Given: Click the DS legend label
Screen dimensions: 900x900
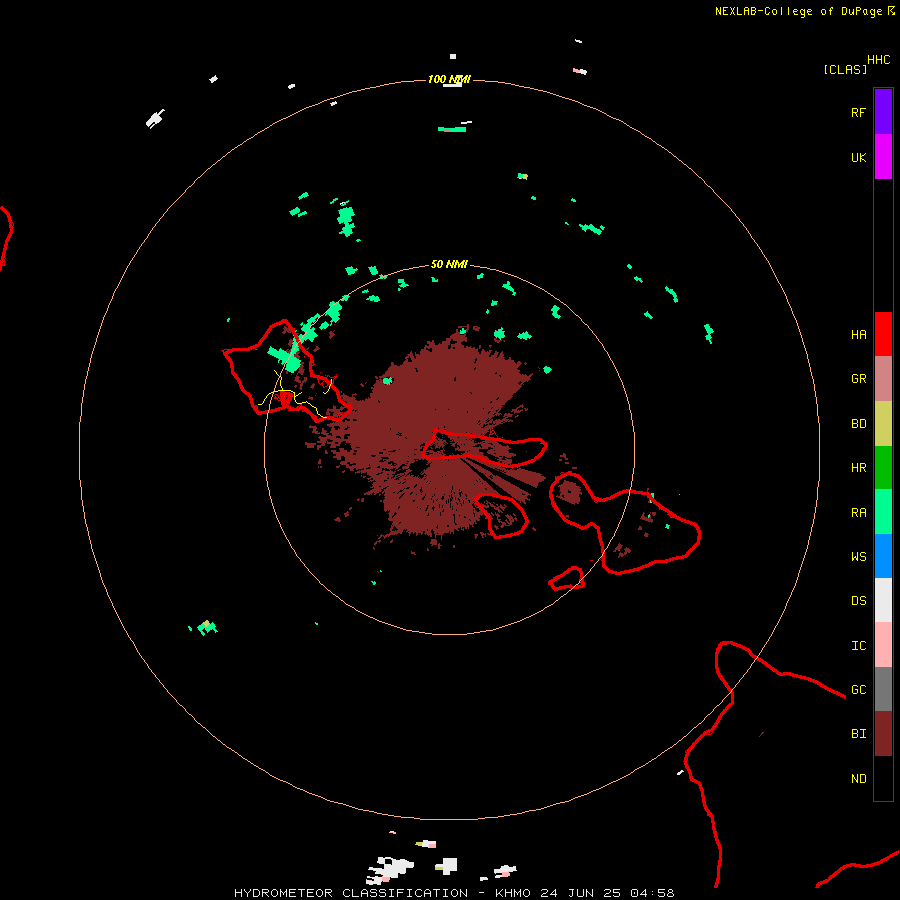Looking at the screenshot, I should pos(859,600).
